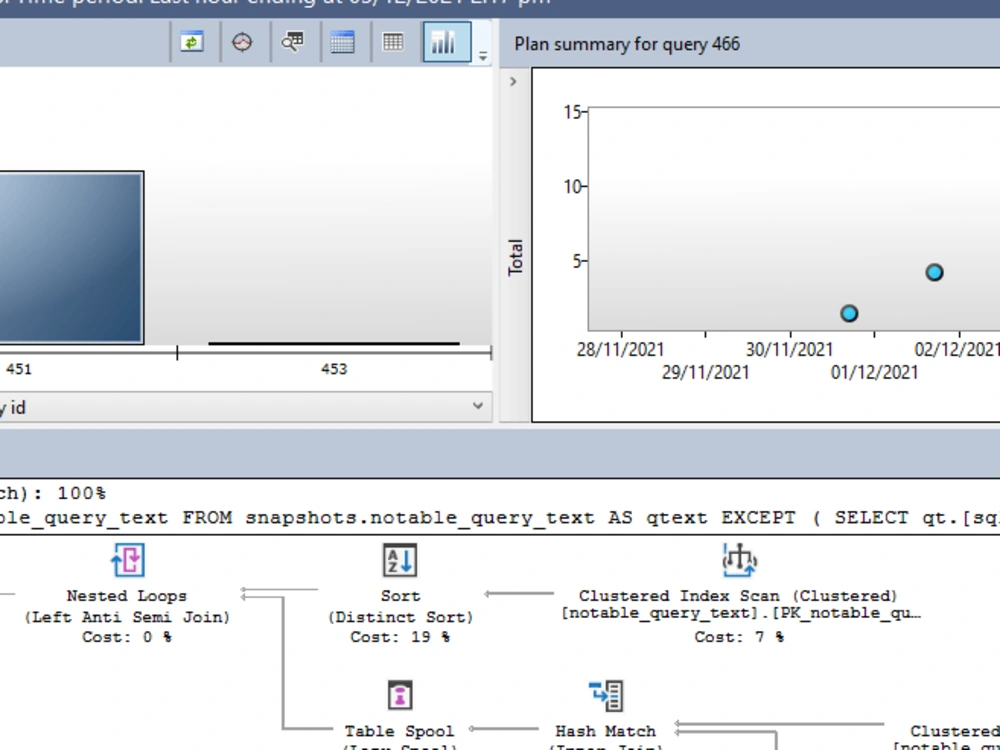Click the '01/12/2021' date label
Screen dimensions: 1000x750
pos(874,372)
